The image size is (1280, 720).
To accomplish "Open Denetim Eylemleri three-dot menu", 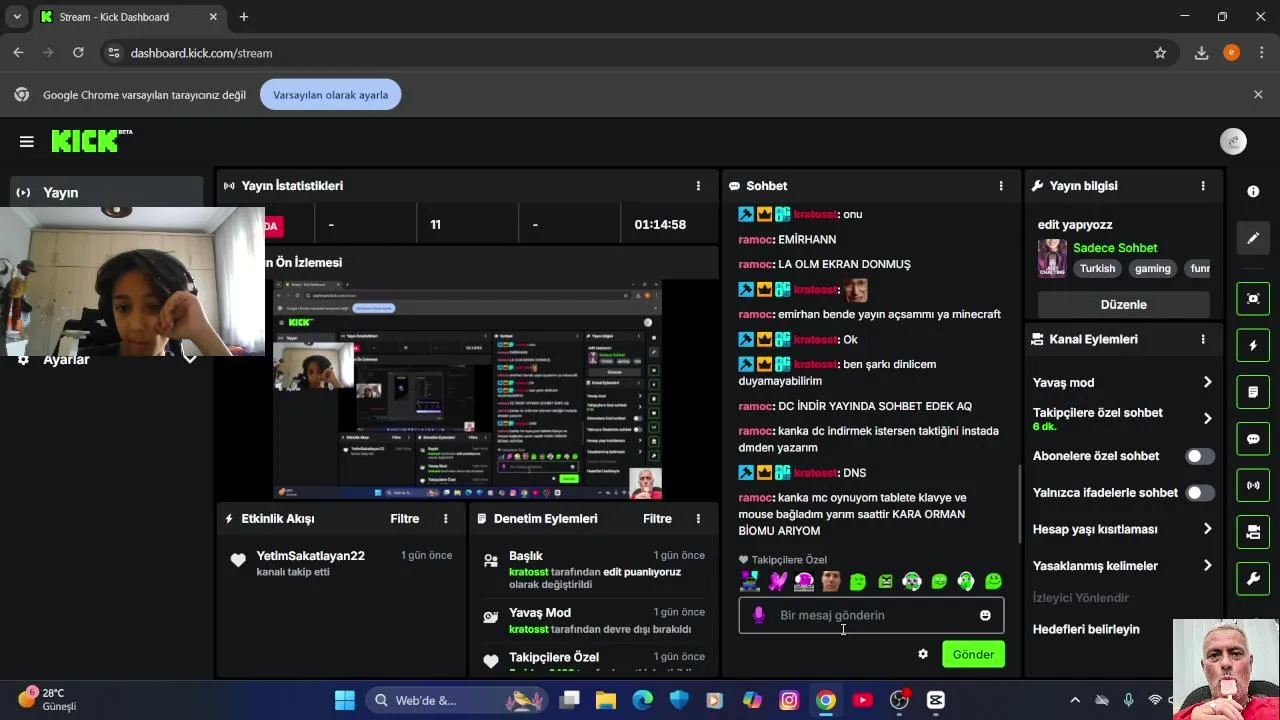I will click(x=698, y=519).
